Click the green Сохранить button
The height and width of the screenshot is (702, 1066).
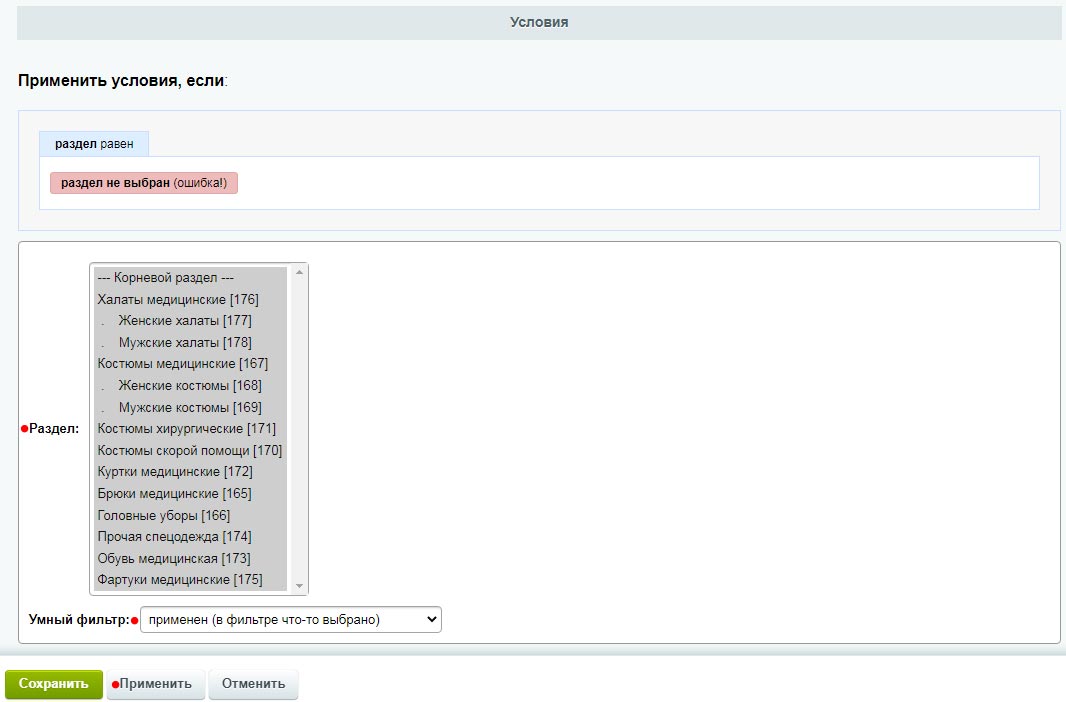54,684
